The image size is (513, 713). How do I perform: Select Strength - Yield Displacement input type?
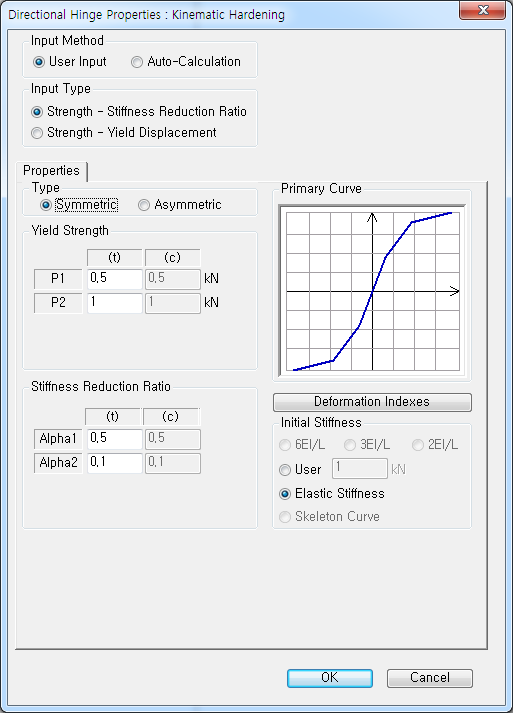pos(124,133)
